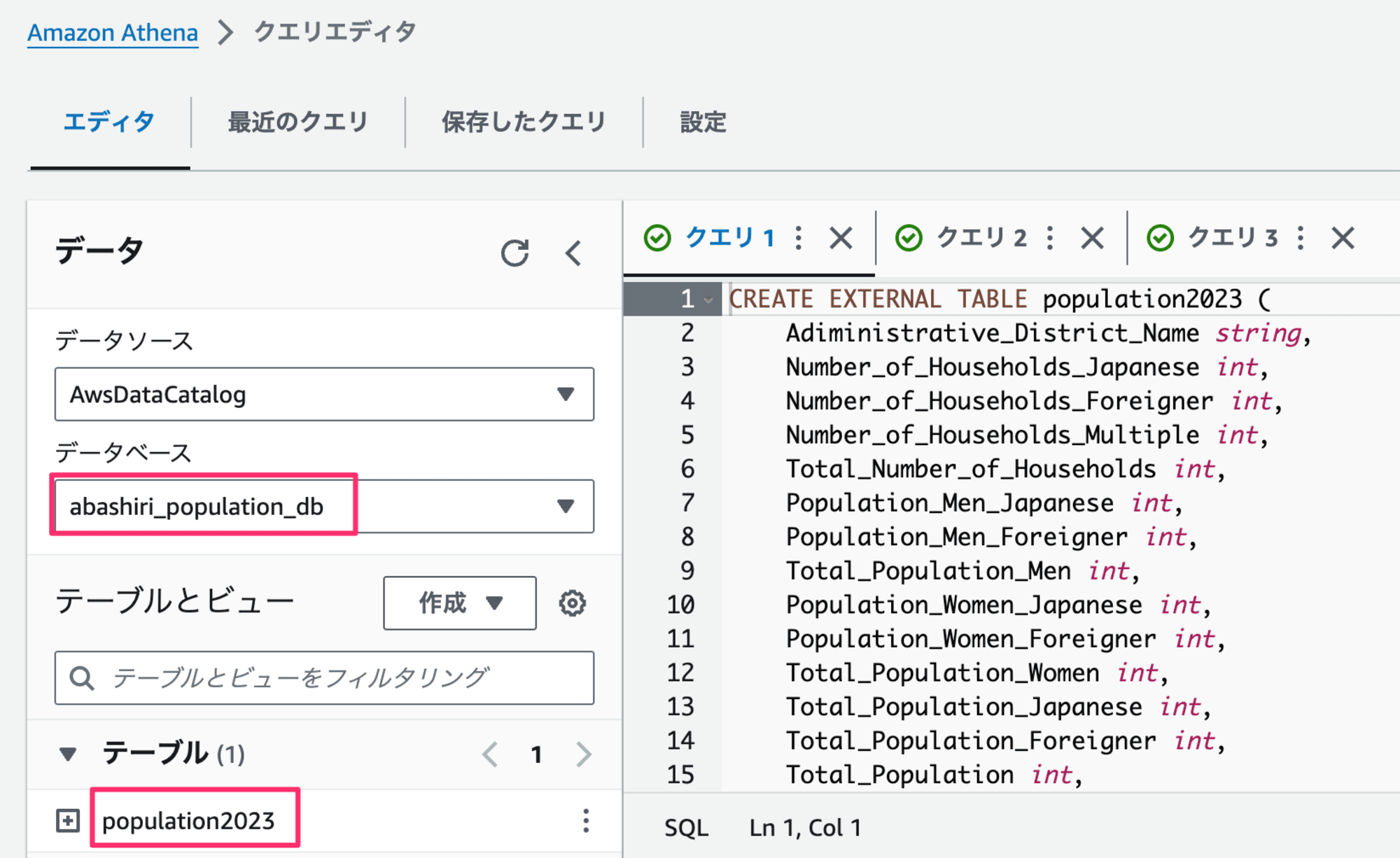This screenshot has height=858, width=1400.
Task: Select the クエリ 3 editor tab
Action: click(x=1233, y=238)
